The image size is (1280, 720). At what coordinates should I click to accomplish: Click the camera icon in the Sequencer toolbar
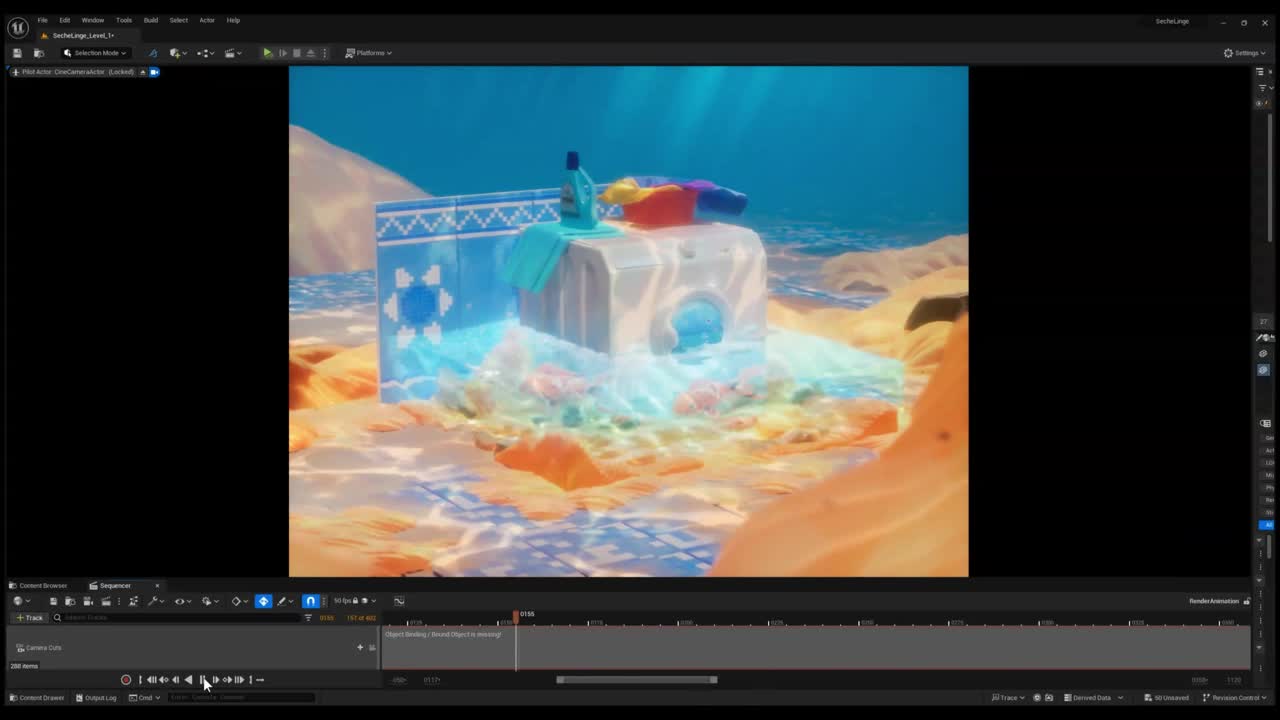pyautogui.click(x=88, y=601)
